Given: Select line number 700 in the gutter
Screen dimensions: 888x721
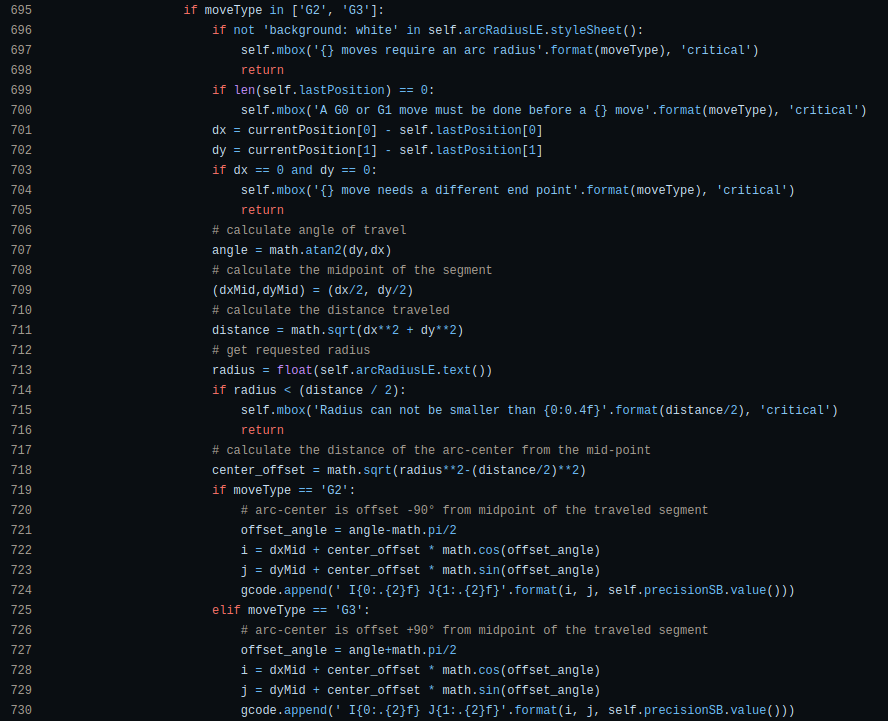Looking at the screenshot, I should [22, 110].
